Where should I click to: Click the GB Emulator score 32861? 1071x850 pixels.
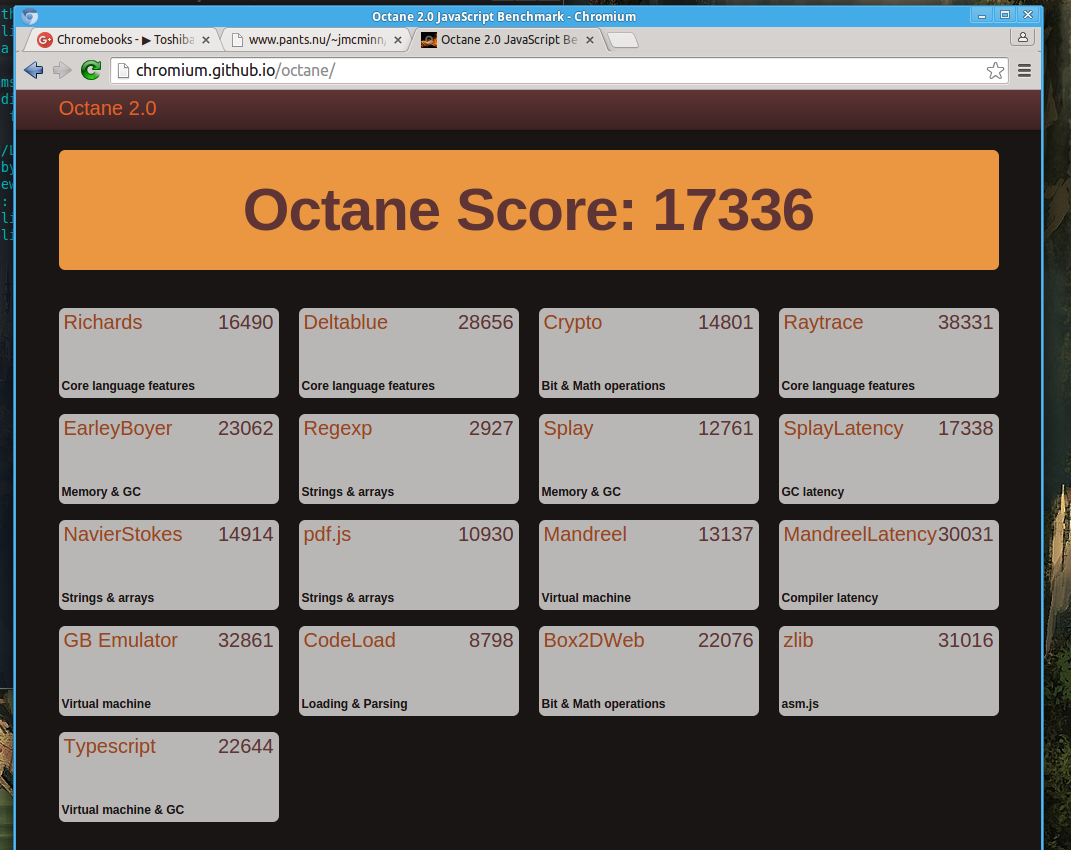coord(245,640)
